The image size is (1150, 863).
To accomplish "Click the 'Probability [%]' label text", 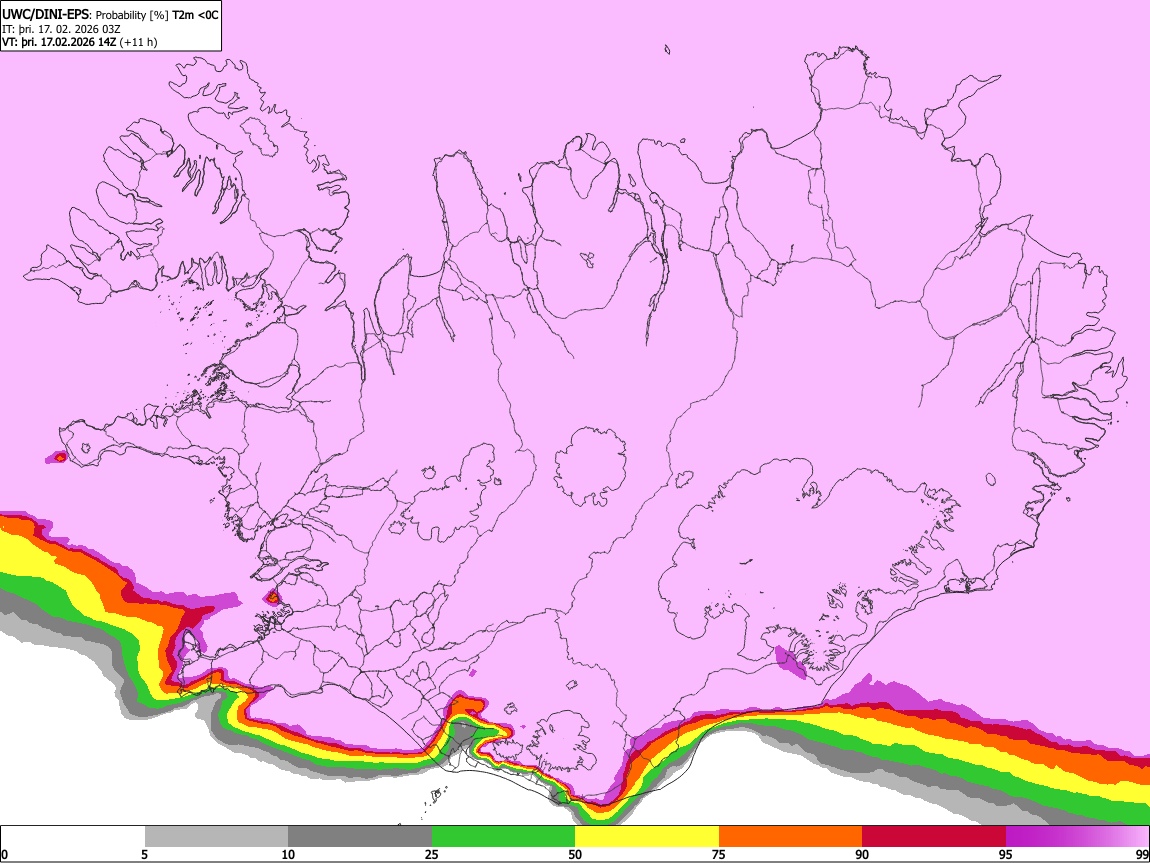I will pyautogui.click(x=132, y=15).
